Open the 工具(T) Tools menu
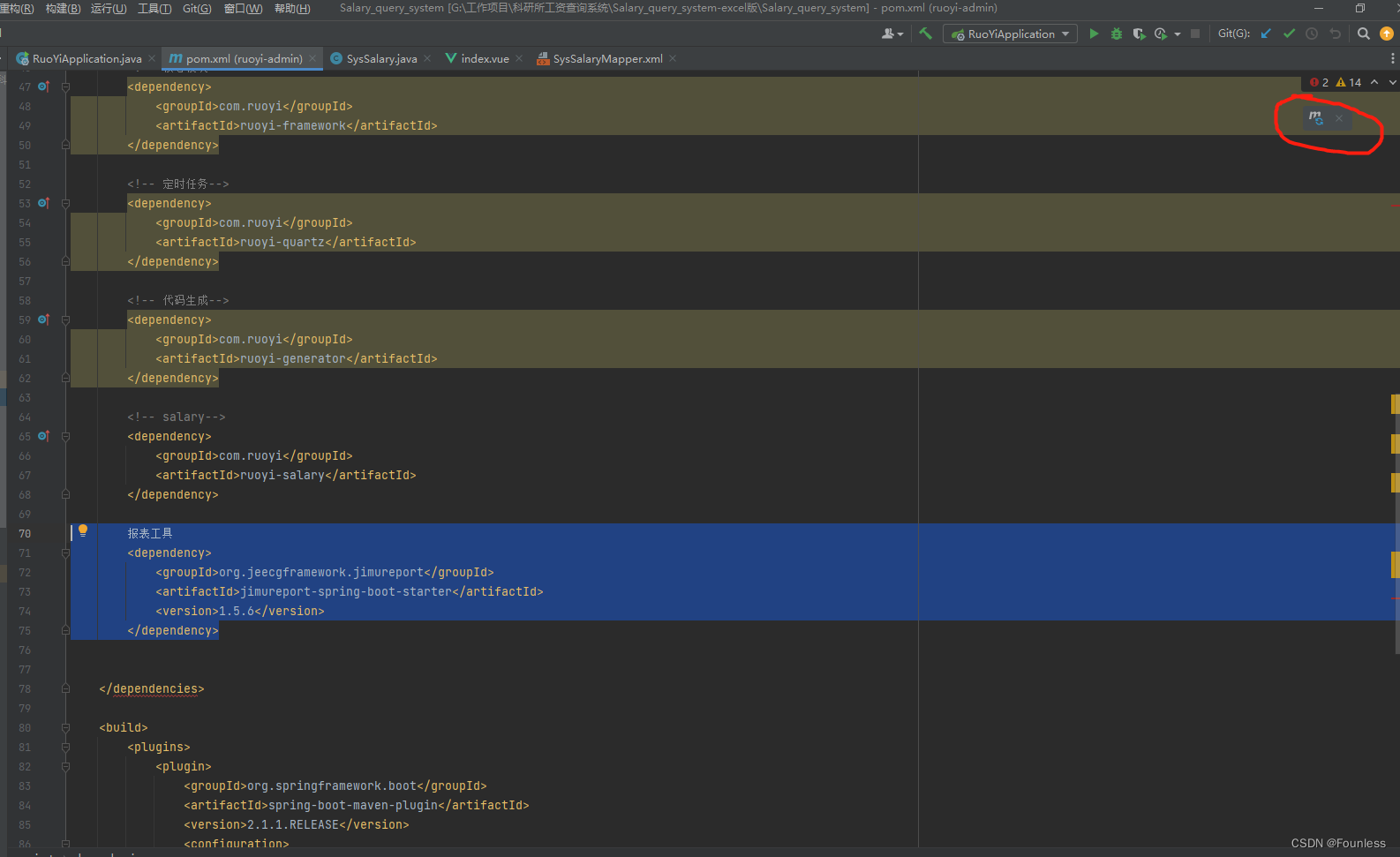The image size is (1400, 857). tap(154, 8)
